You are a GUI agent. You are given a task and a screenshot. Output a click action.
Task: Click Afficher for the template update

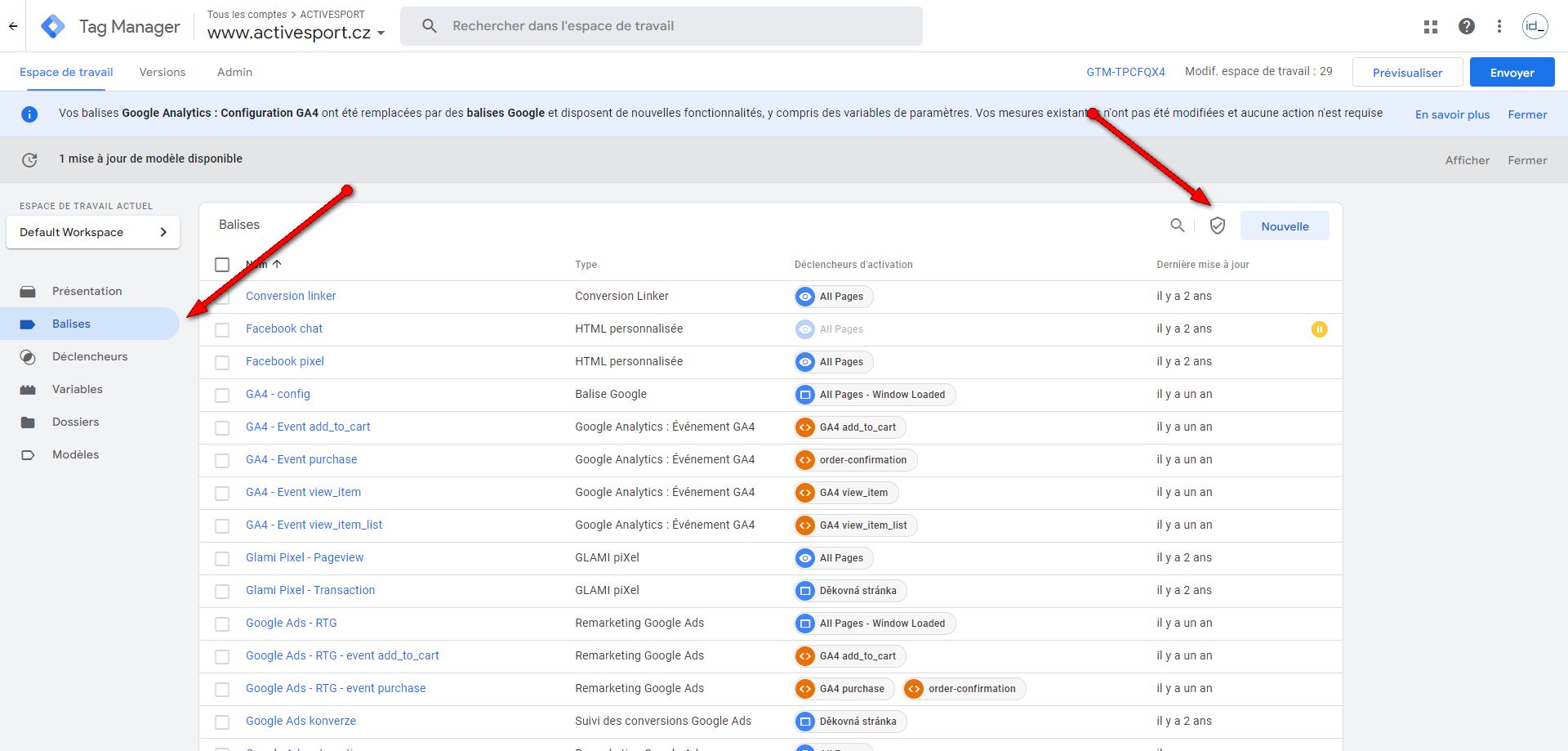pos(1468,160)
